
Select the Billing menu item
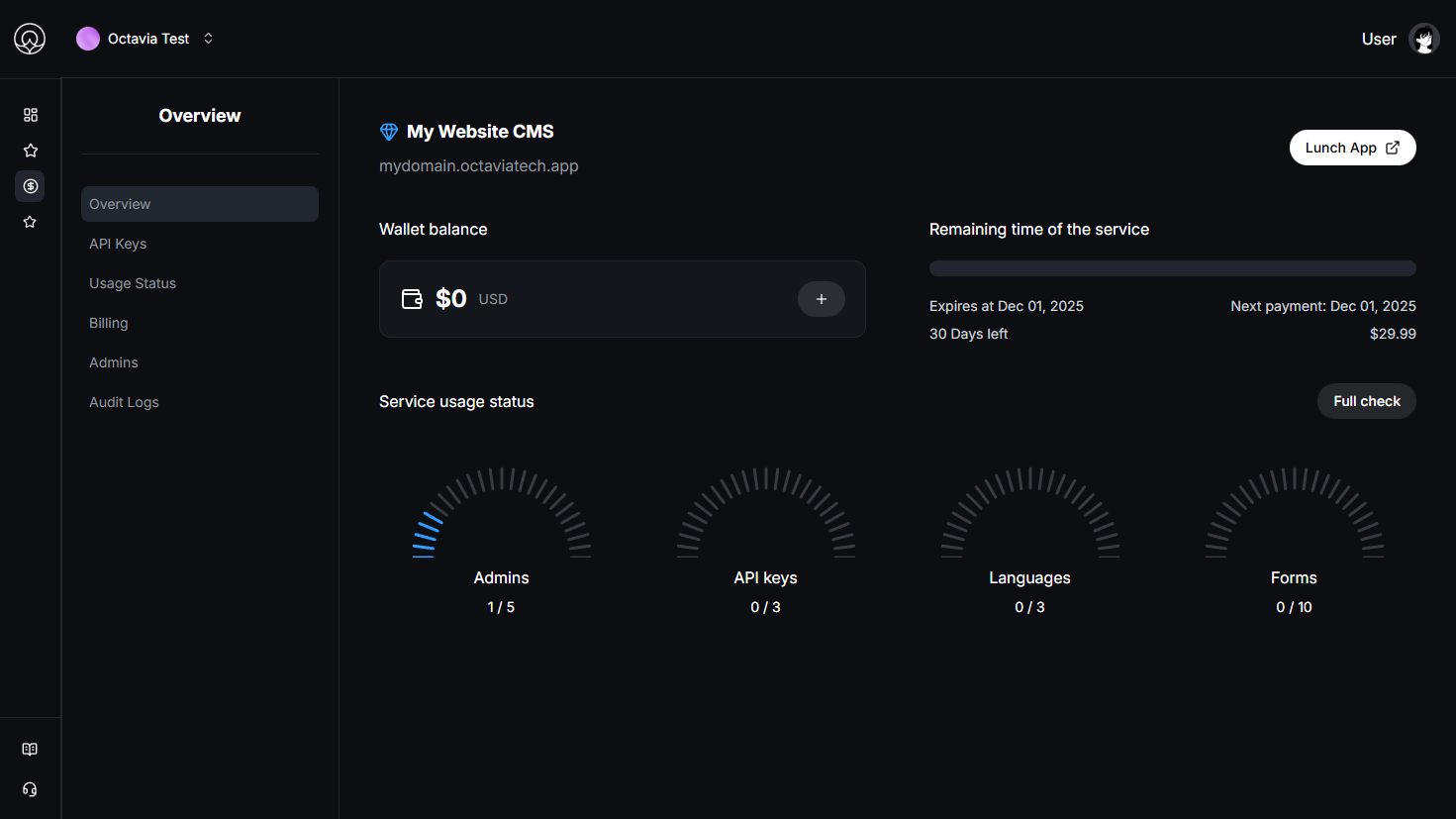tap(108, 322)
